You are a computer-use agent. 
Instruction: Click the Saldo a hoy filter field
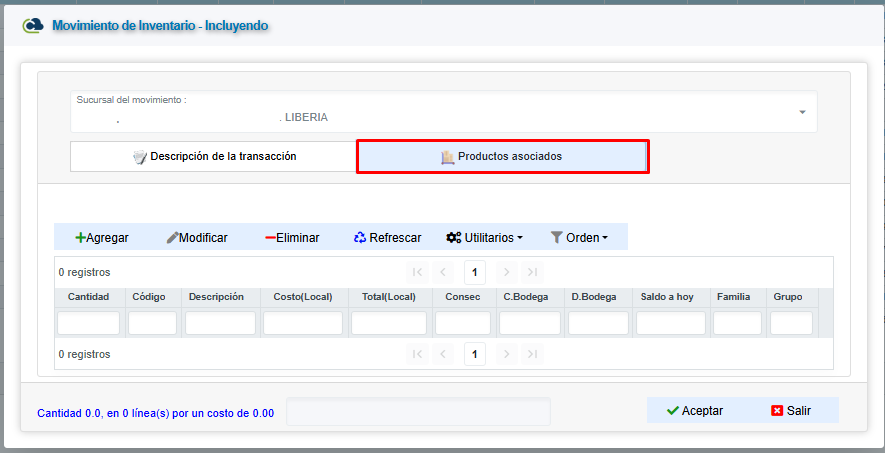tap(670, 323)
